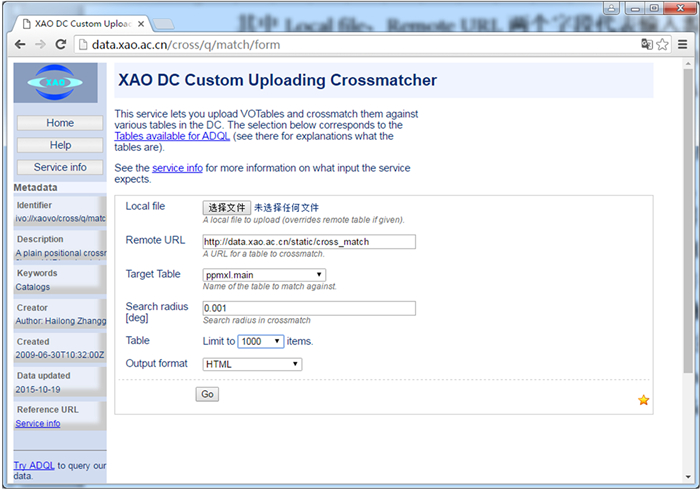The height and width of the screenshot is (489, 700).
Task: Click the translate page icon
Action: point(647,45)
